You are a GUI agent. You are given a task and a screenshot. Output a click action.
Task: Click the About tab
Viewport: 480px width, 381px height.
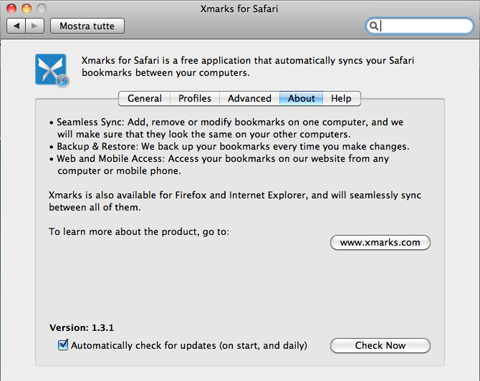[x=301, y=99]
